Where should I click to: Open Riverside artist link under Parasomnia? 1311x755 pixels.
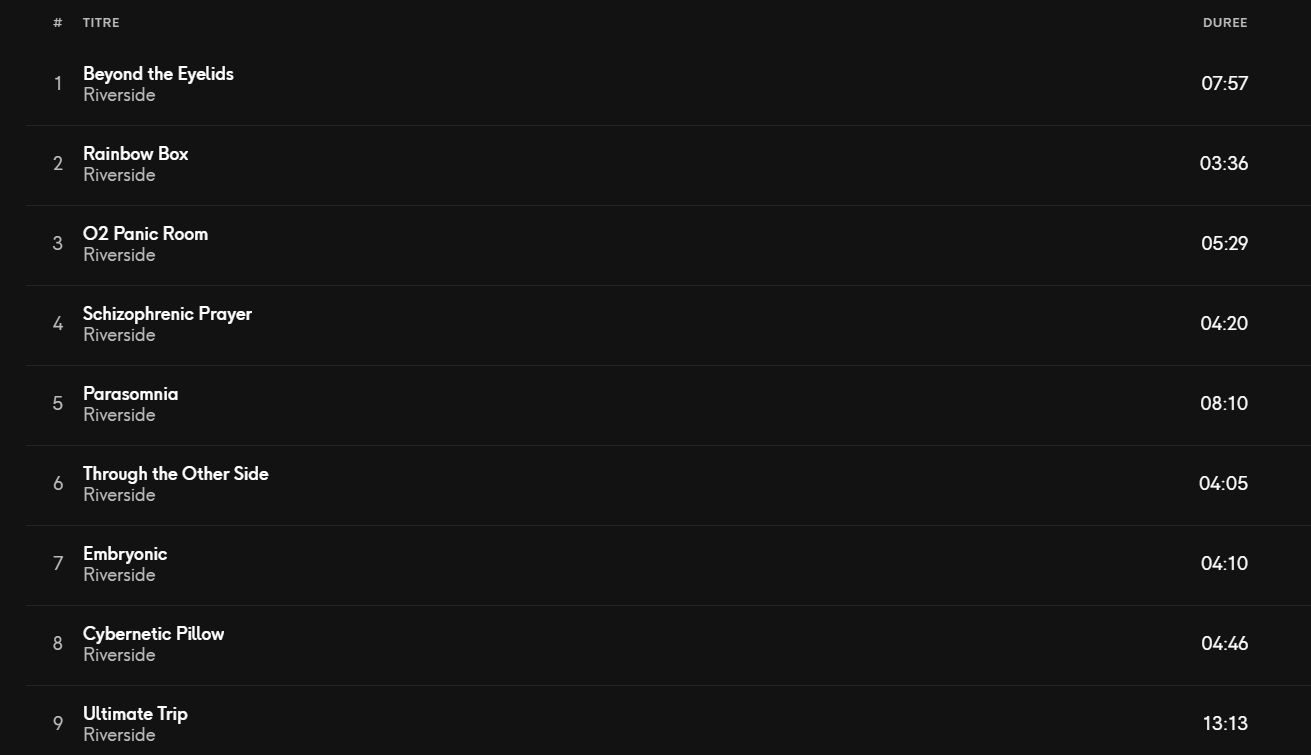119,415
